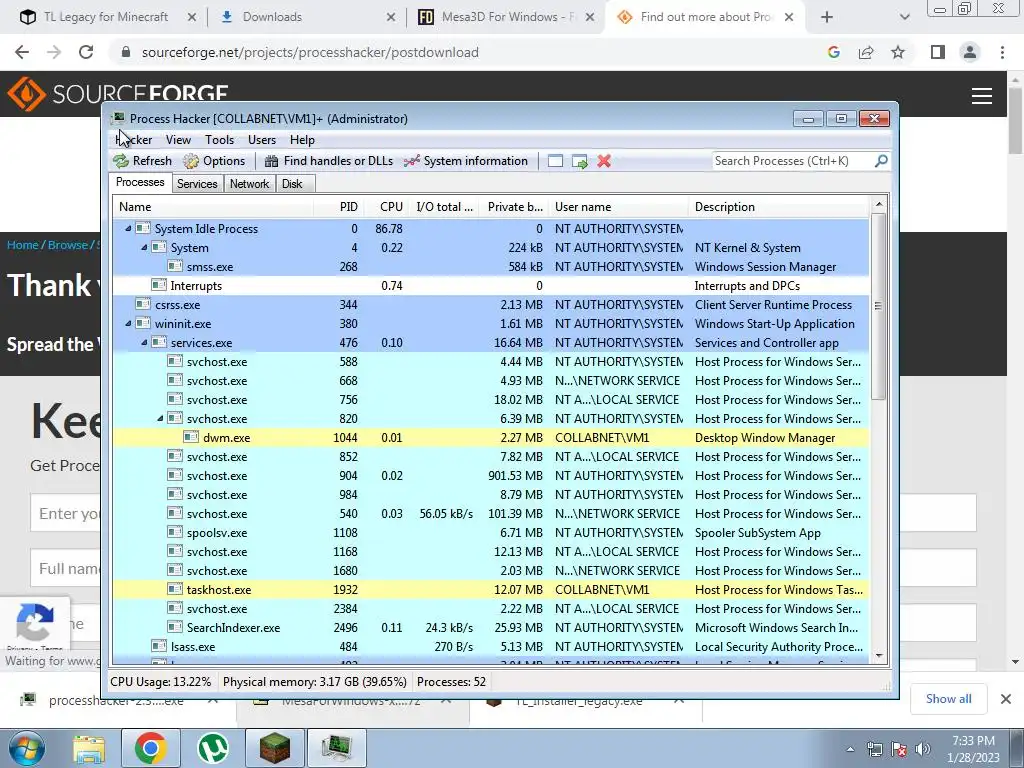The image size is (1024, 768).
Task: Select the Processes tab
Action: 140,182
